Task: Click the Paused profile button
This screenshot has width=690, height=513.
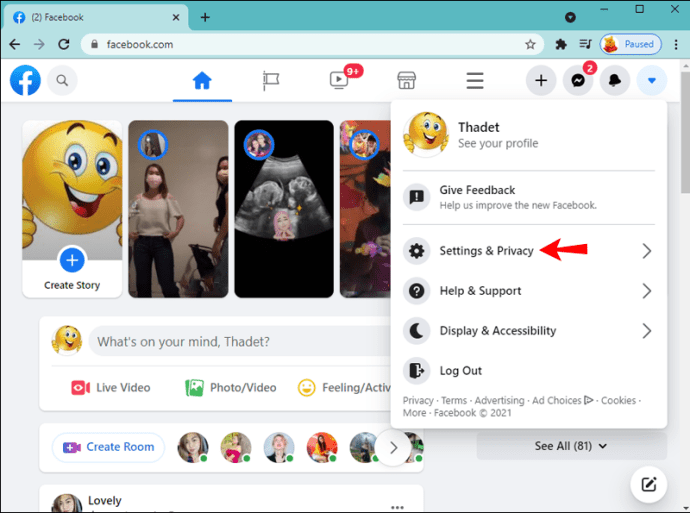Action: [x=630, y=44]
